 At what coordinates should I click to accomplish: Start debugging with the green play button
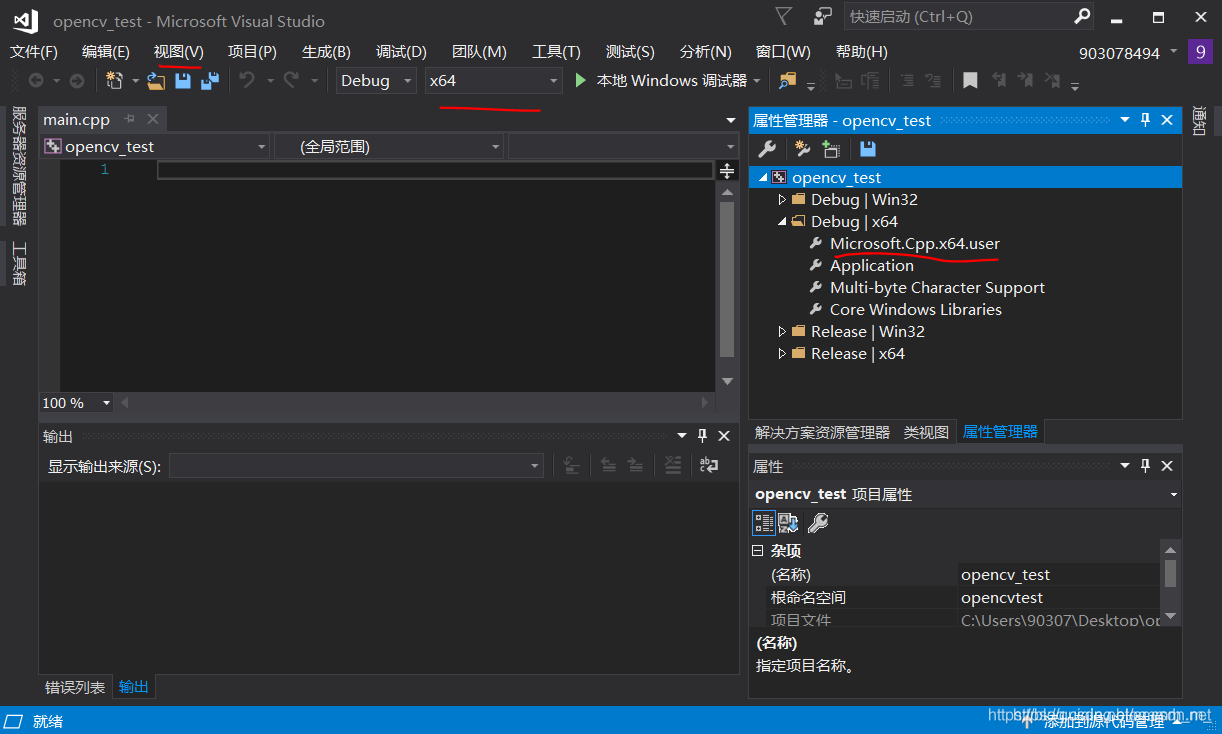[581, 81]
